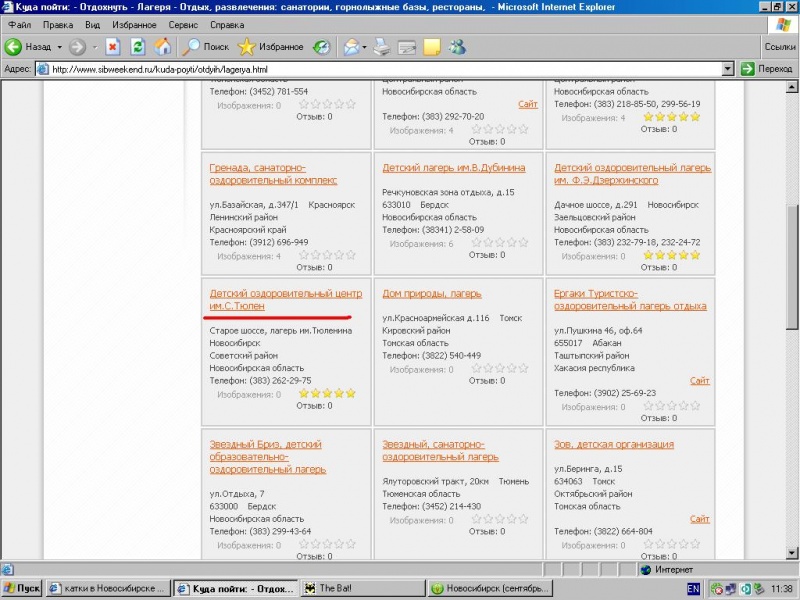800x600 pixels.
Task: Open Favorites (Избранное) star button
Action: click(x=271, y=47)
